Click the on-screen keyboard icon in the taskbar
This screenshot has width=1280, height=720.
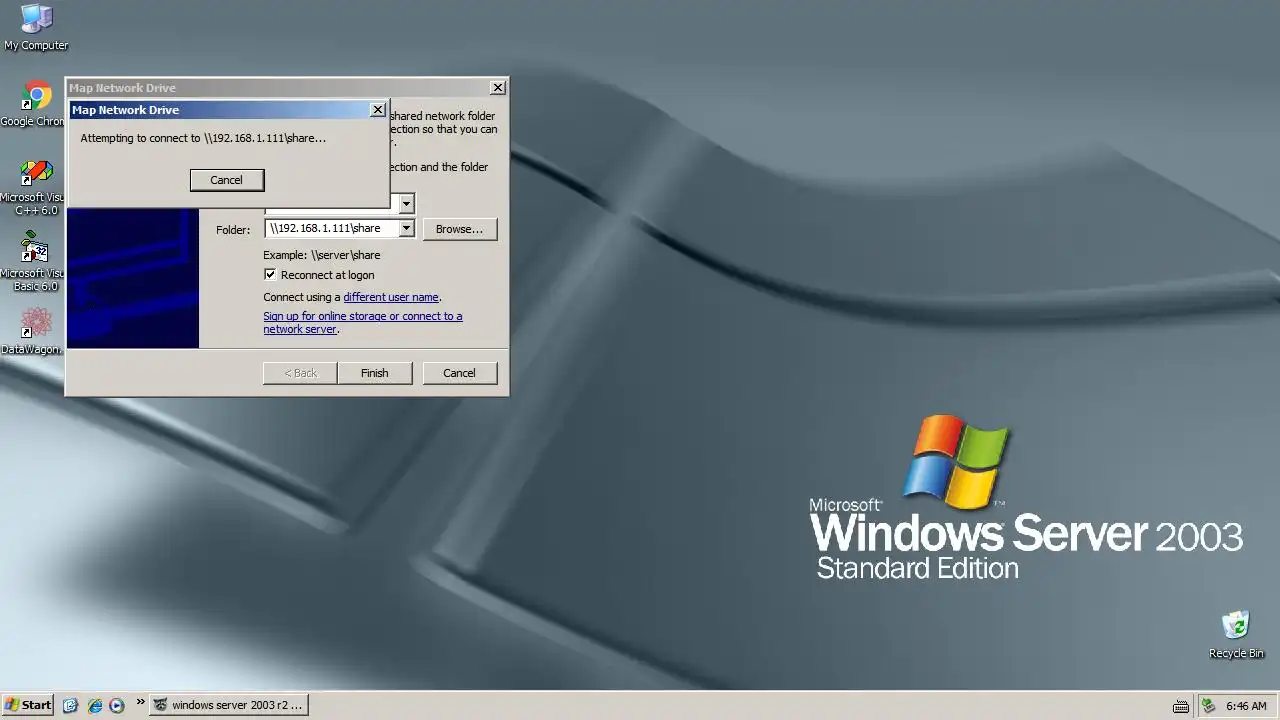pos(1181,706)
